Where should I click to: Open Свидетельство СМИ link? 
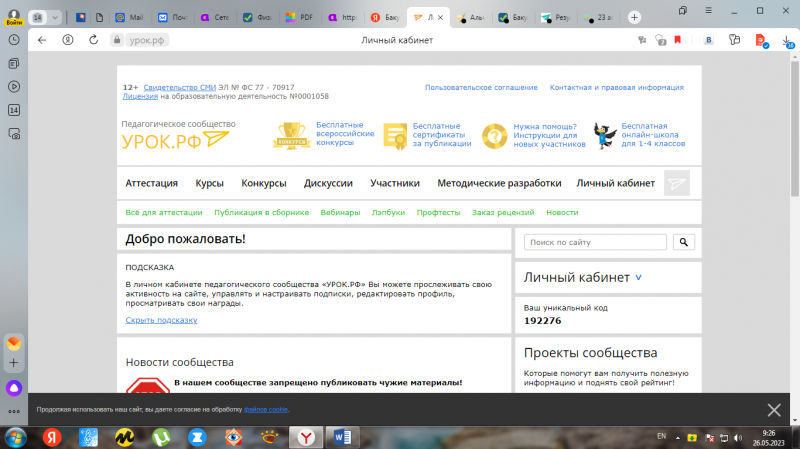(x=180, y=87)
